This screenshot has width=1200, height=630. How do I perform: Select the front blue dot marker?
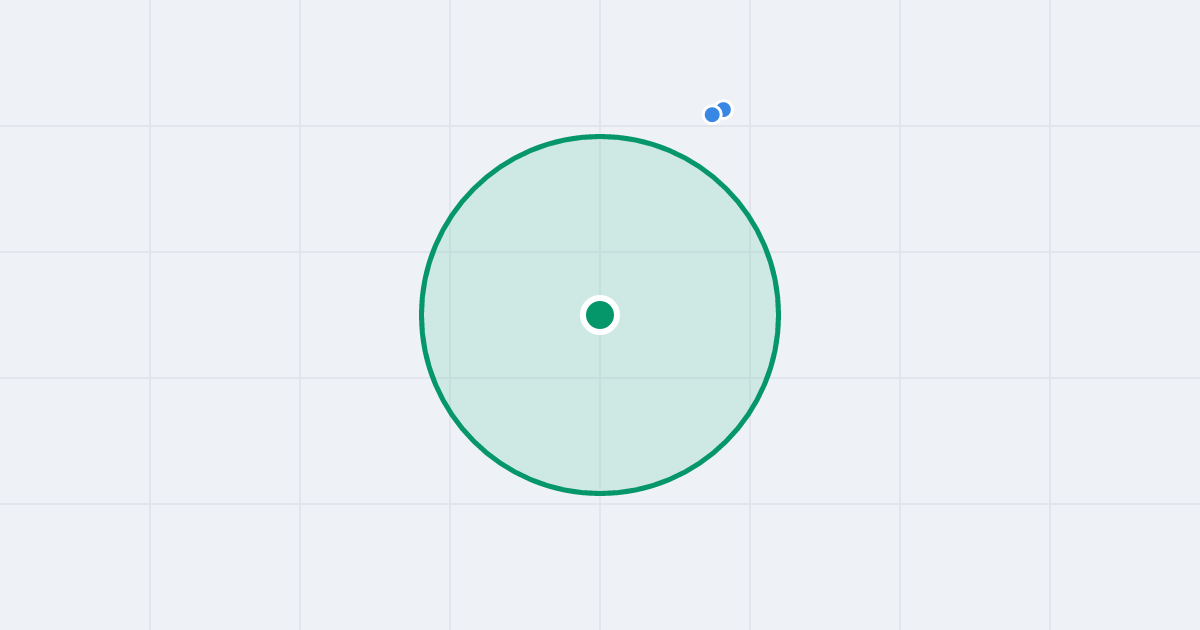pyautogui.click(x=712, y=115)
